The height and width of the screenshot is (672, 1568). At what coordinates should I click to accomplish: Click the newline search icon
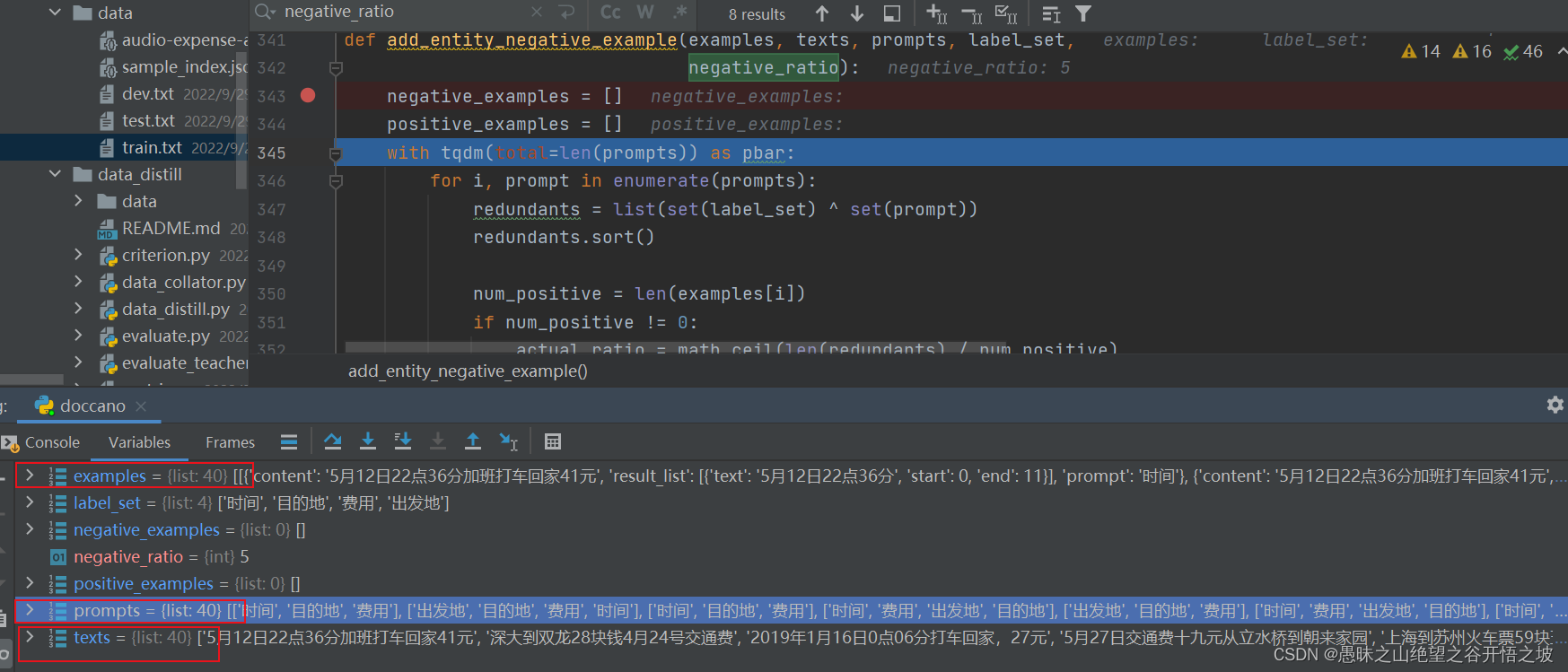566,13
